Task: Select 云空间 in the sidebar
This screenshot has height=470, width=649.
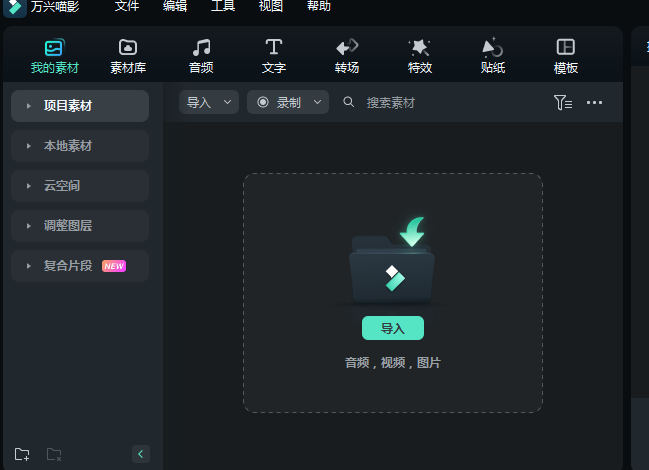Action: [80, 186]
